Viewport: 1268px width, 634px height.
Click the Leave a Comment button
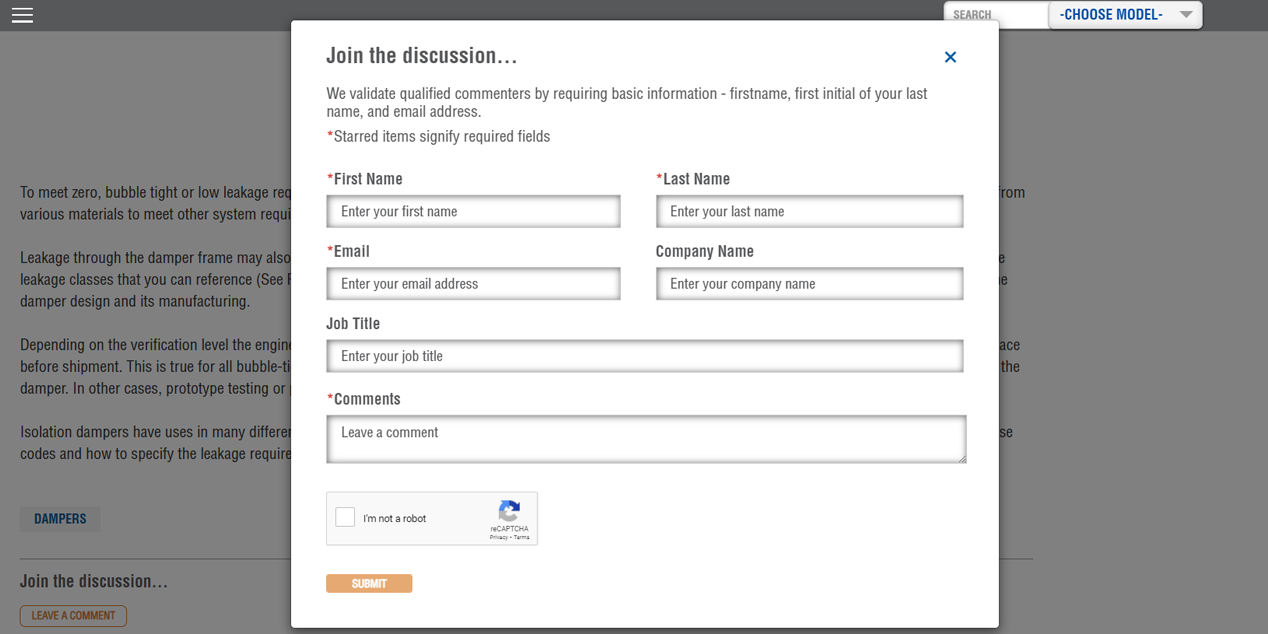coord(73,616)
